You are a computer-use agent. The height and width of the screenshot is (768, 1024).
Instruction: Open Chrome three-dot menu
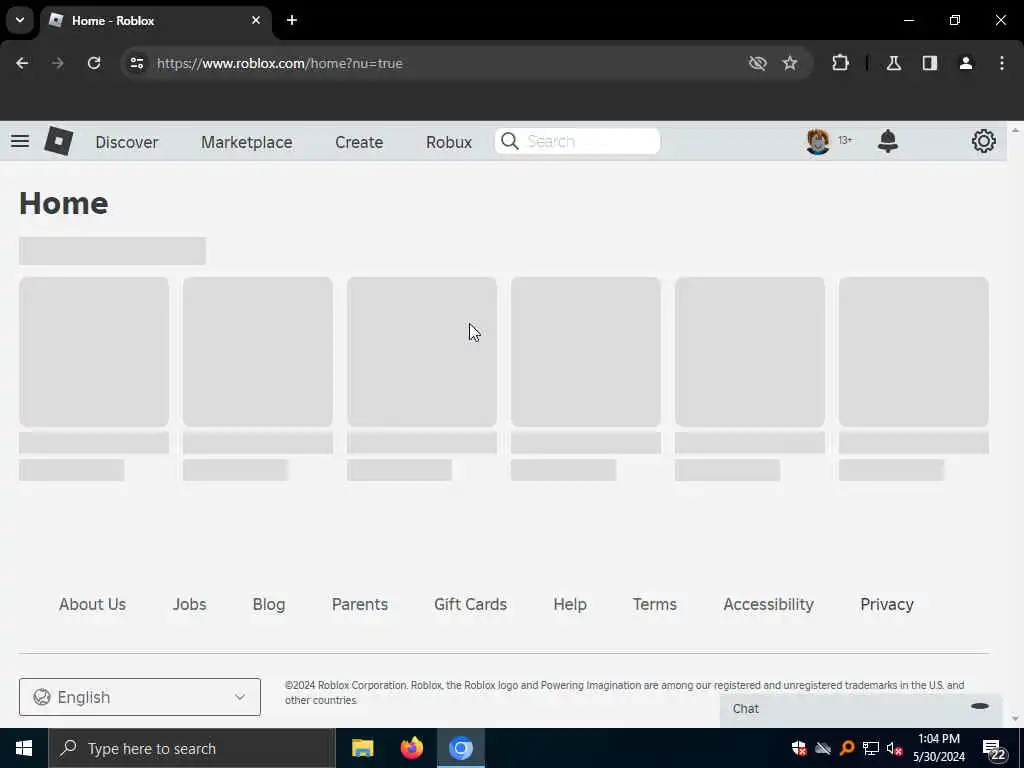click(1002, 63)
